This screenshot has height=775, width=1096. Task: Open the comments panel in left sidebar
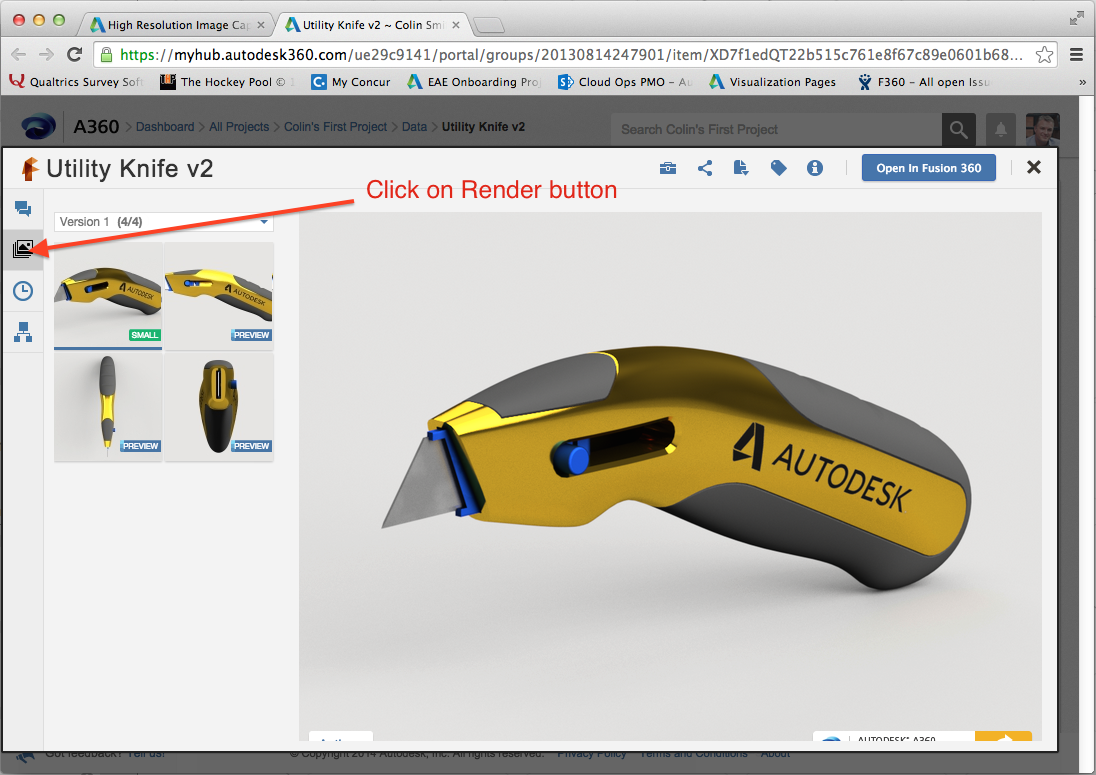23,209
